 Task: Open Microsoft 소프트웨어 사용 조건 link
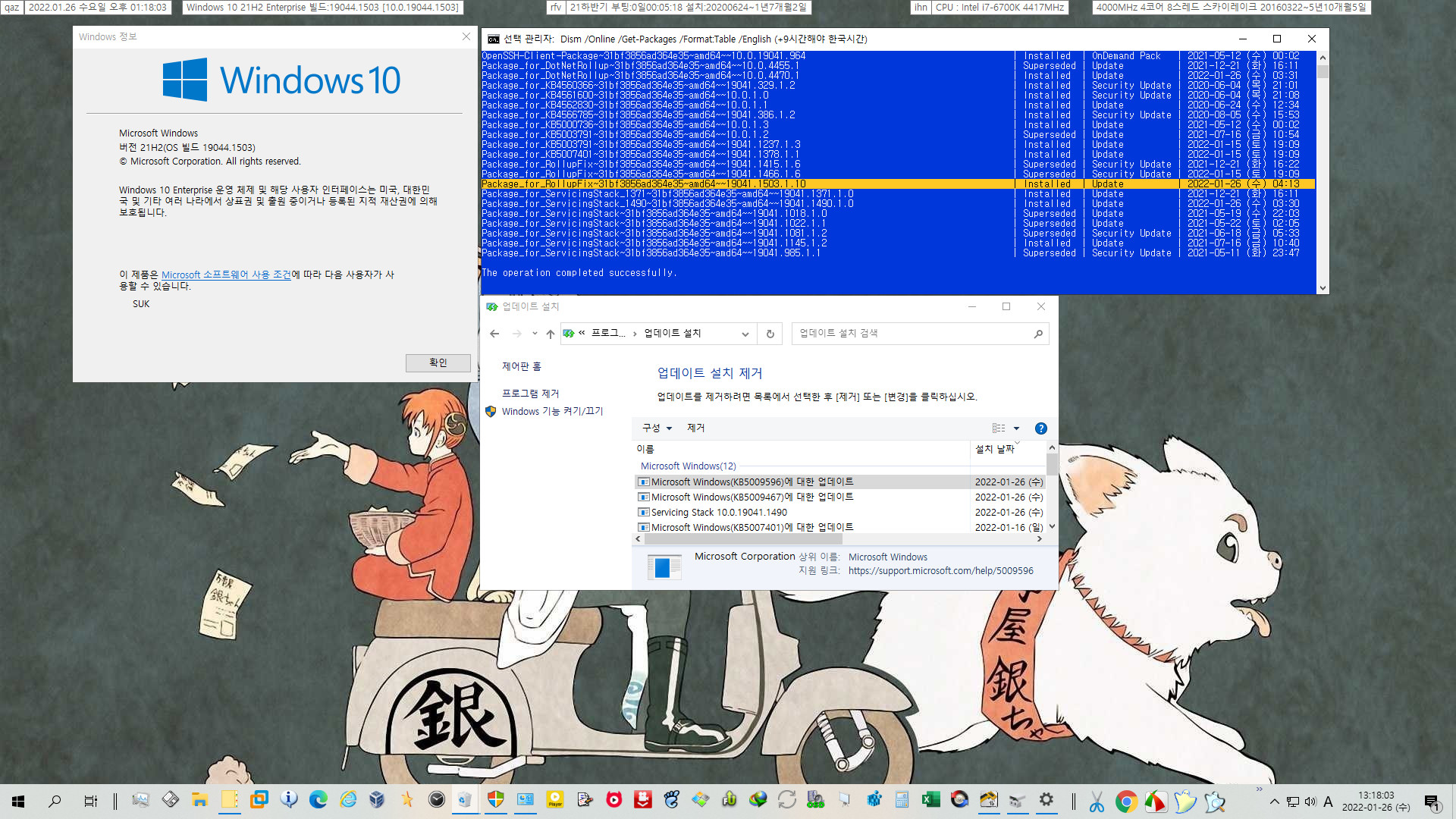click(226, 275)
